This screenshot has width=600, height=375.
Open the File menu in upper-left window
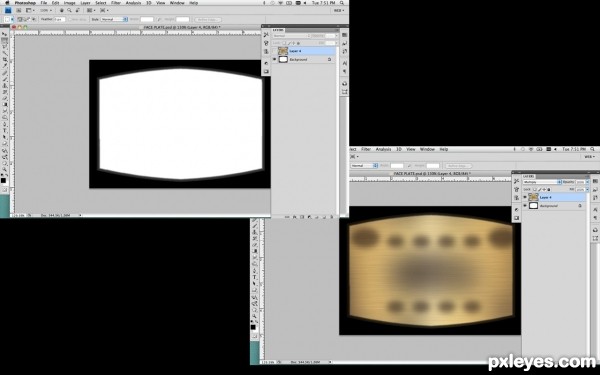[x=44, y=3]
